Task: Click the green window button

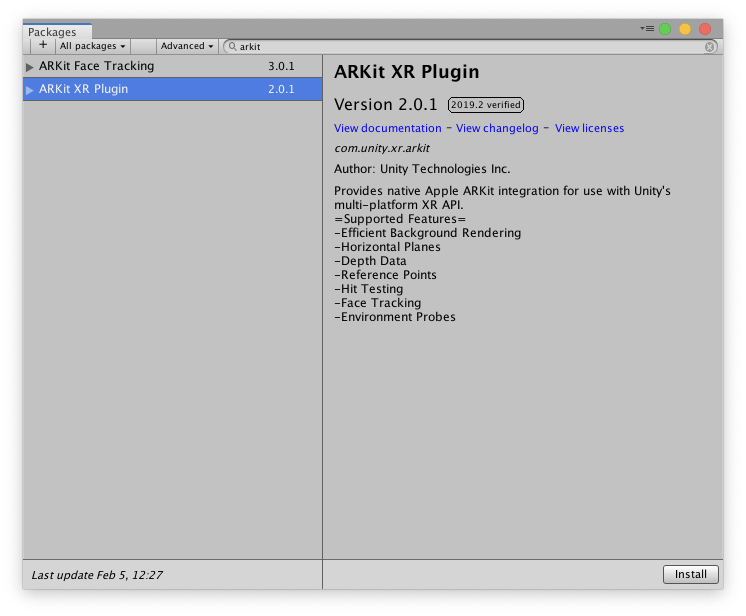Action: 665,29
